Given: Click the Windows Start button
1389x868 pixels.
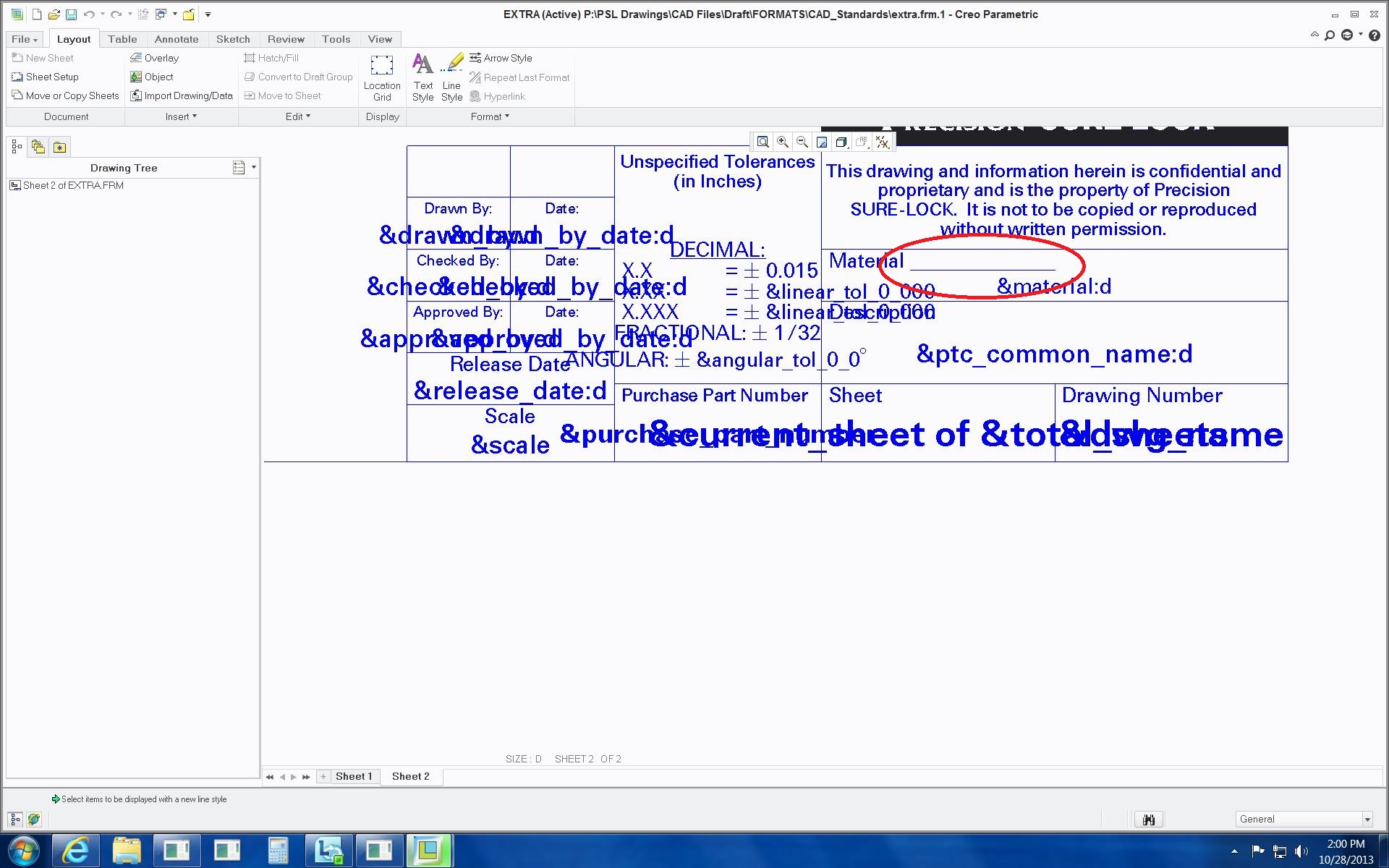Looking at the screenshot, I should pyautogui.click(x=24, y=851).
